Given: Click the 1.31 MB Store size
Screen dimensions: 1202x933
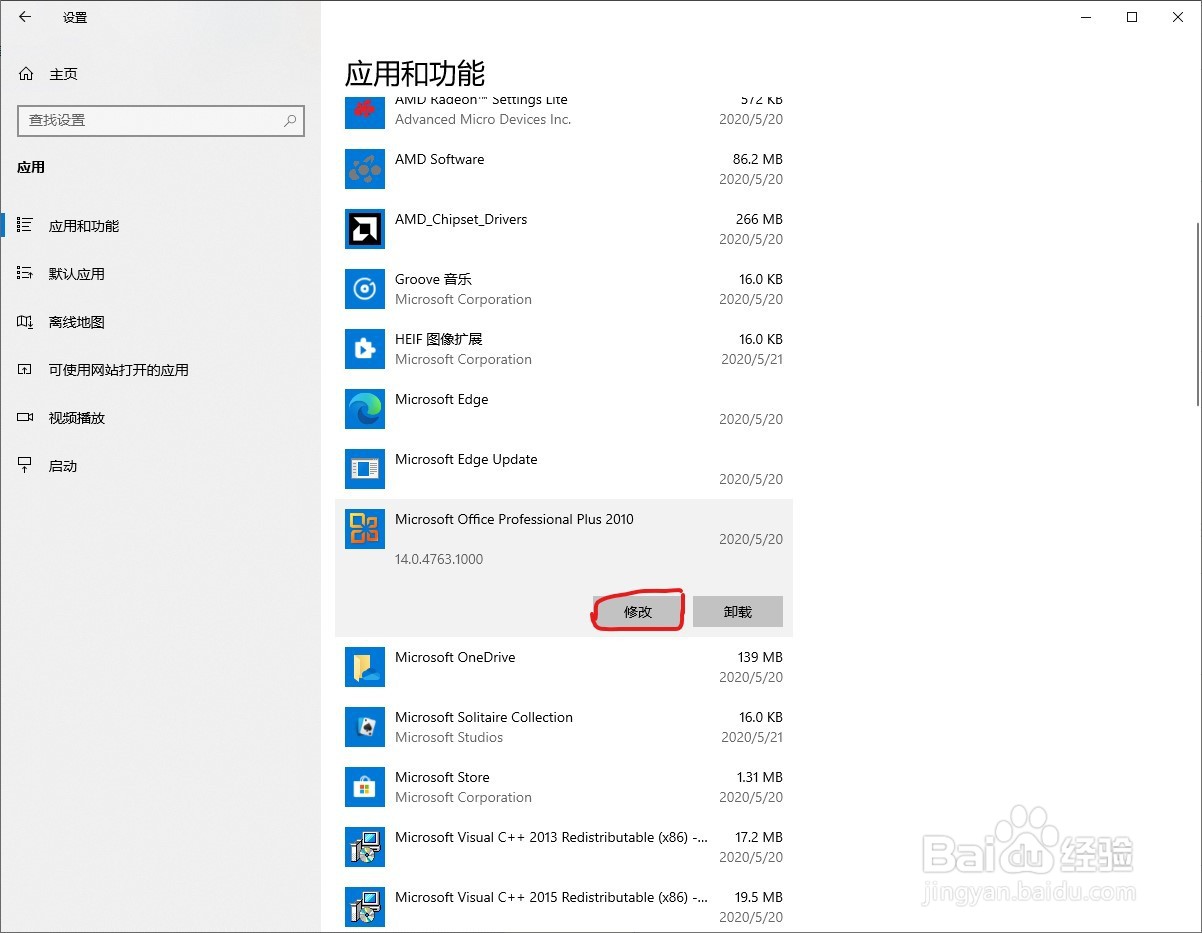Looking at the screenshot, I should [x=759, y=777].
